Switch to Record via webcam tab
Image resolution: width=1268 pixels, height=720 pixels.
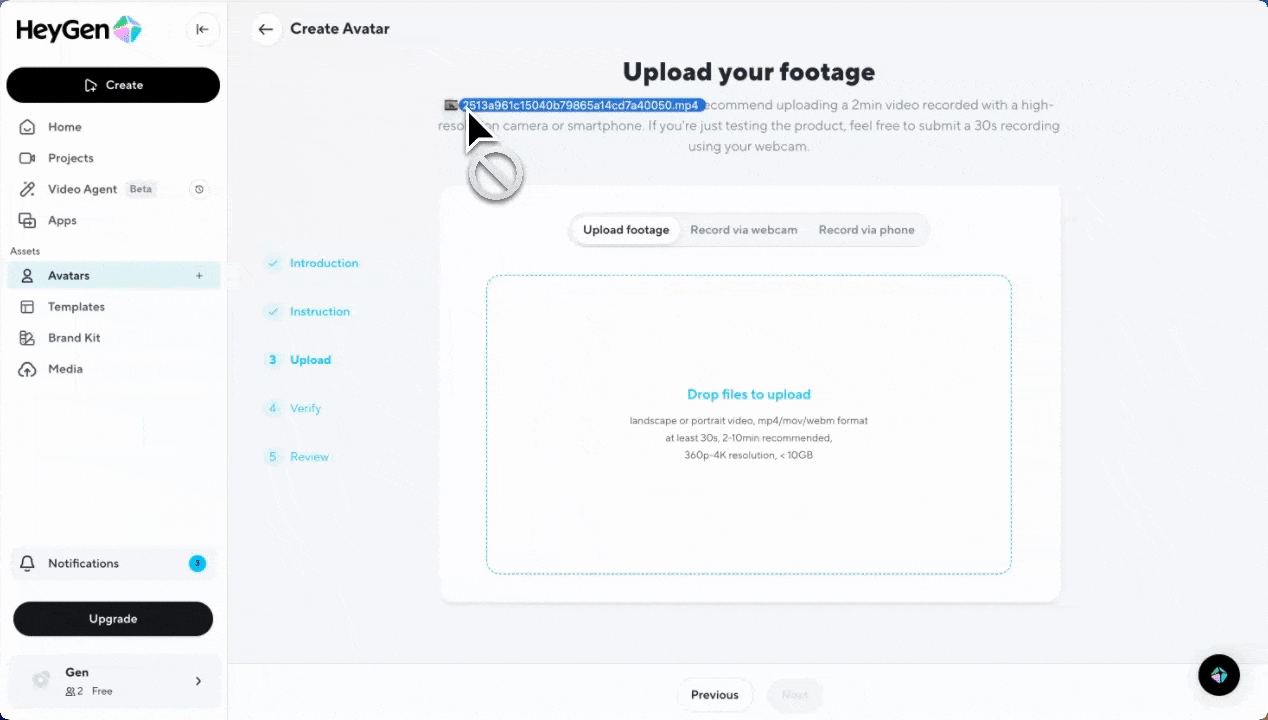pyautogui.click(x=743, y=230)
